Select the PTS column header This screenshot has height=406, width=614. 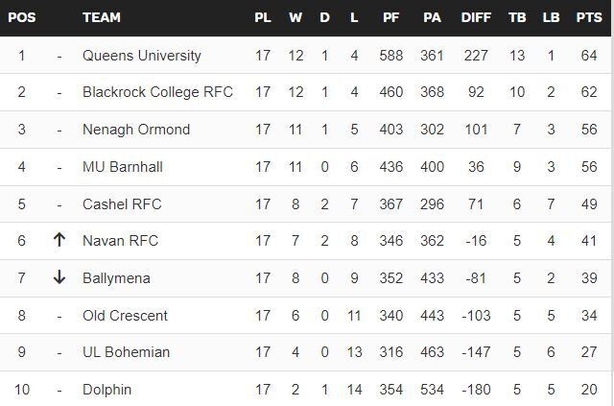[589, 18]
